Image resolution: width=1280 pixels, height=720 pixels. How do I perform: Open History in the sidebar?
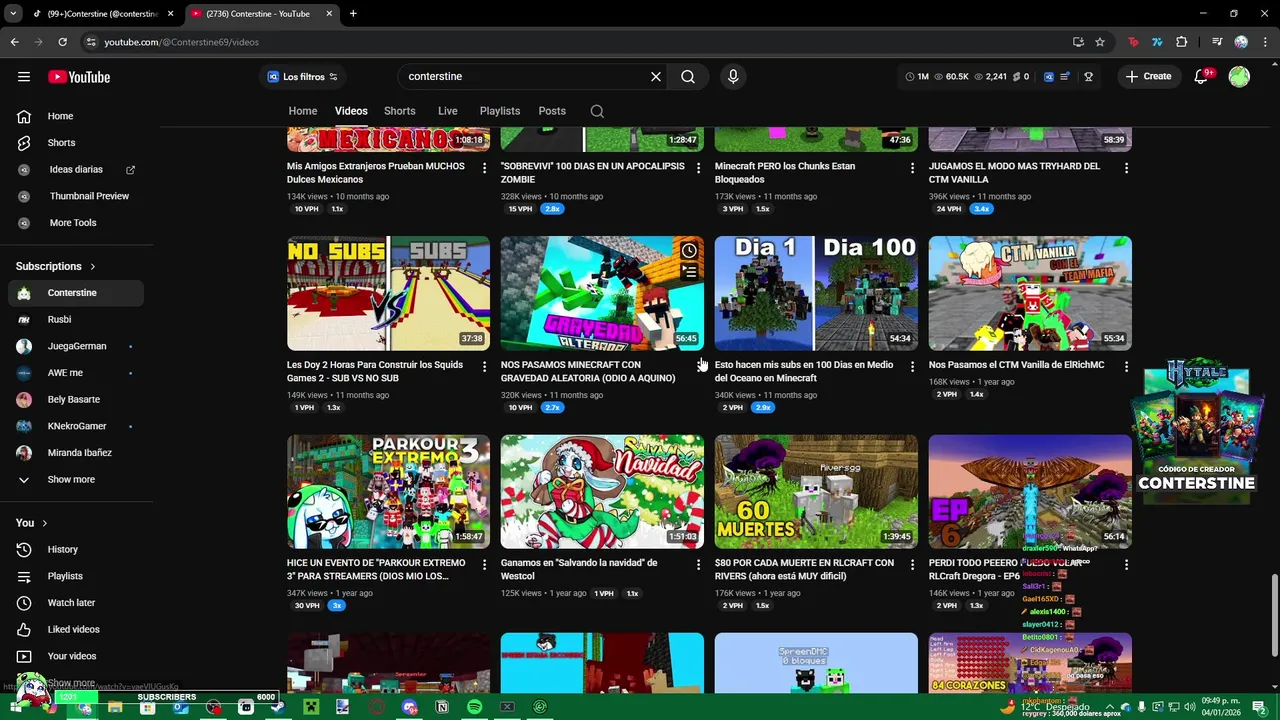pyautogui.click(x=76, y=550)
